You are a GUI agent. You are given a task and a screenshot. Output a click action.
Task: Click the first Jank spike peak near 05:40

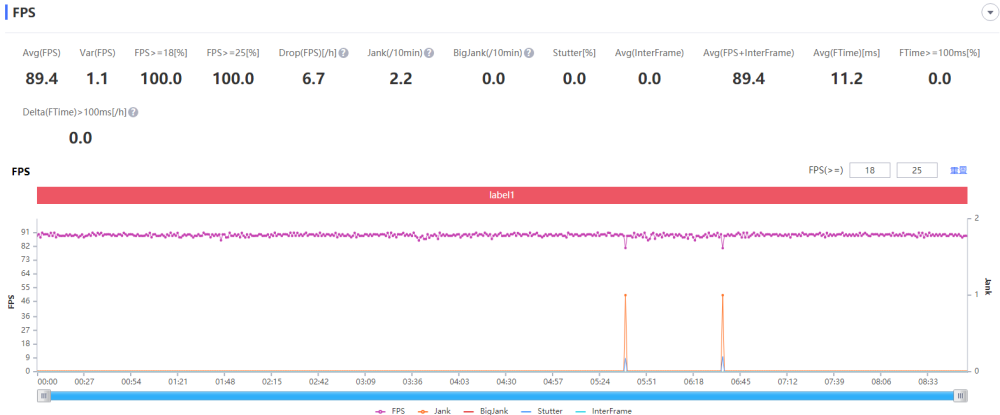(x=625, y=295)
